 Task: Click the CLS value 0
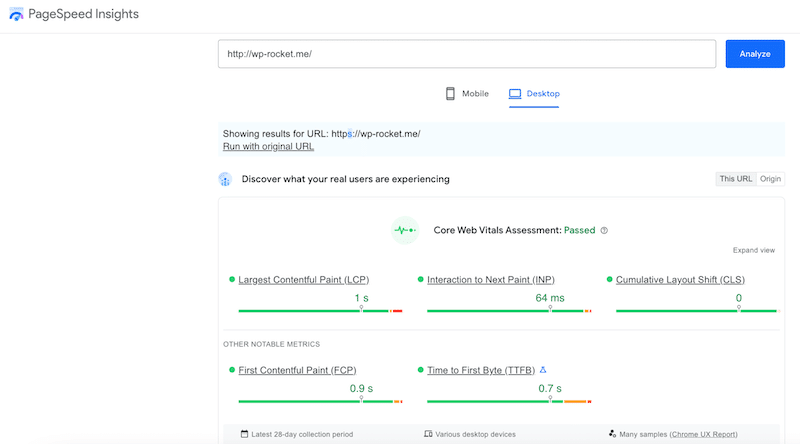pyautogui.click(x=739, y=298)
